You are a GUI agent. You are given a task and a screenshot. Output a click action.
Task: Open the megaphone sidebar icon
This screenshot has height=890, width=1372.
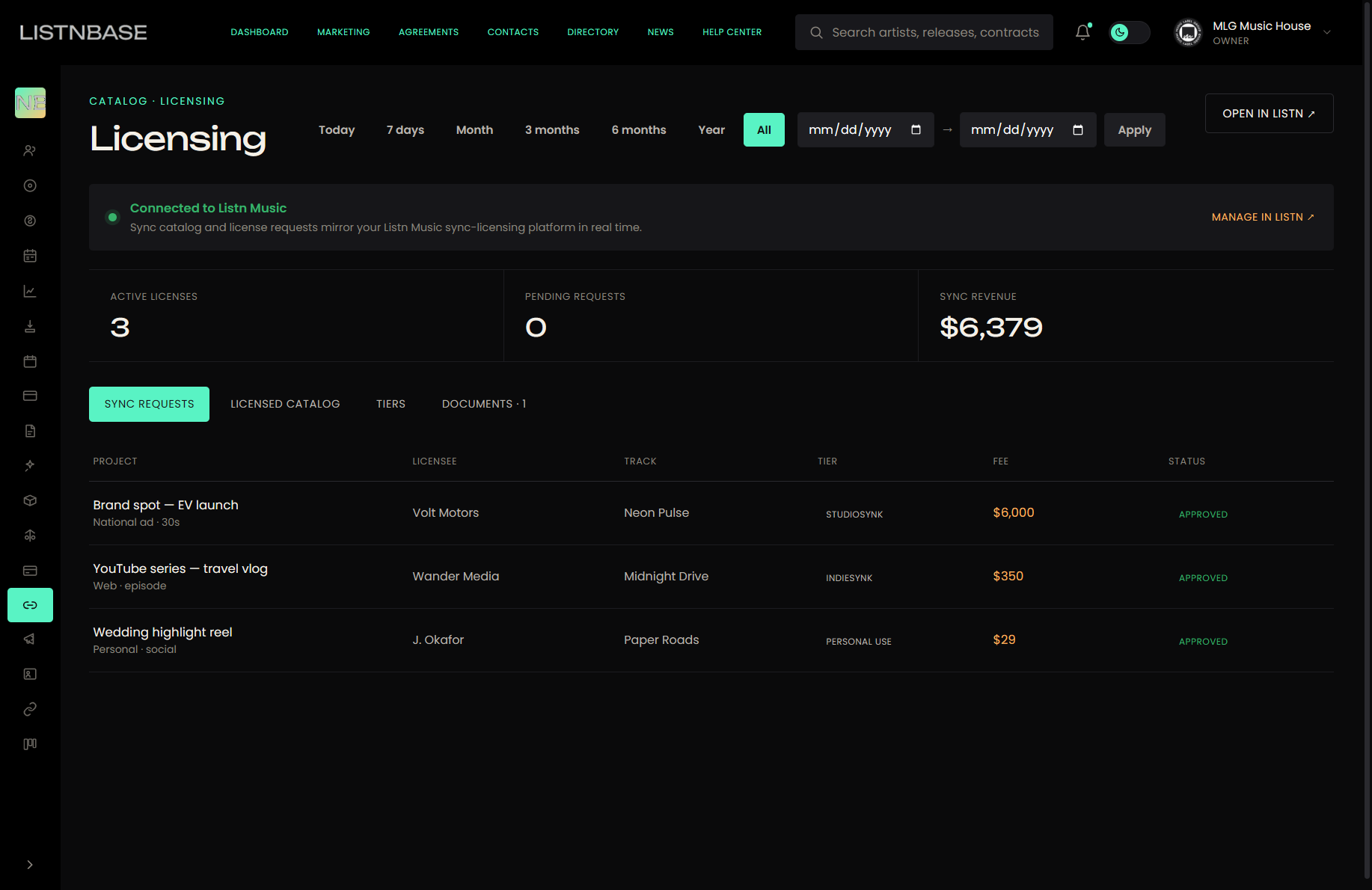point(30,639)
